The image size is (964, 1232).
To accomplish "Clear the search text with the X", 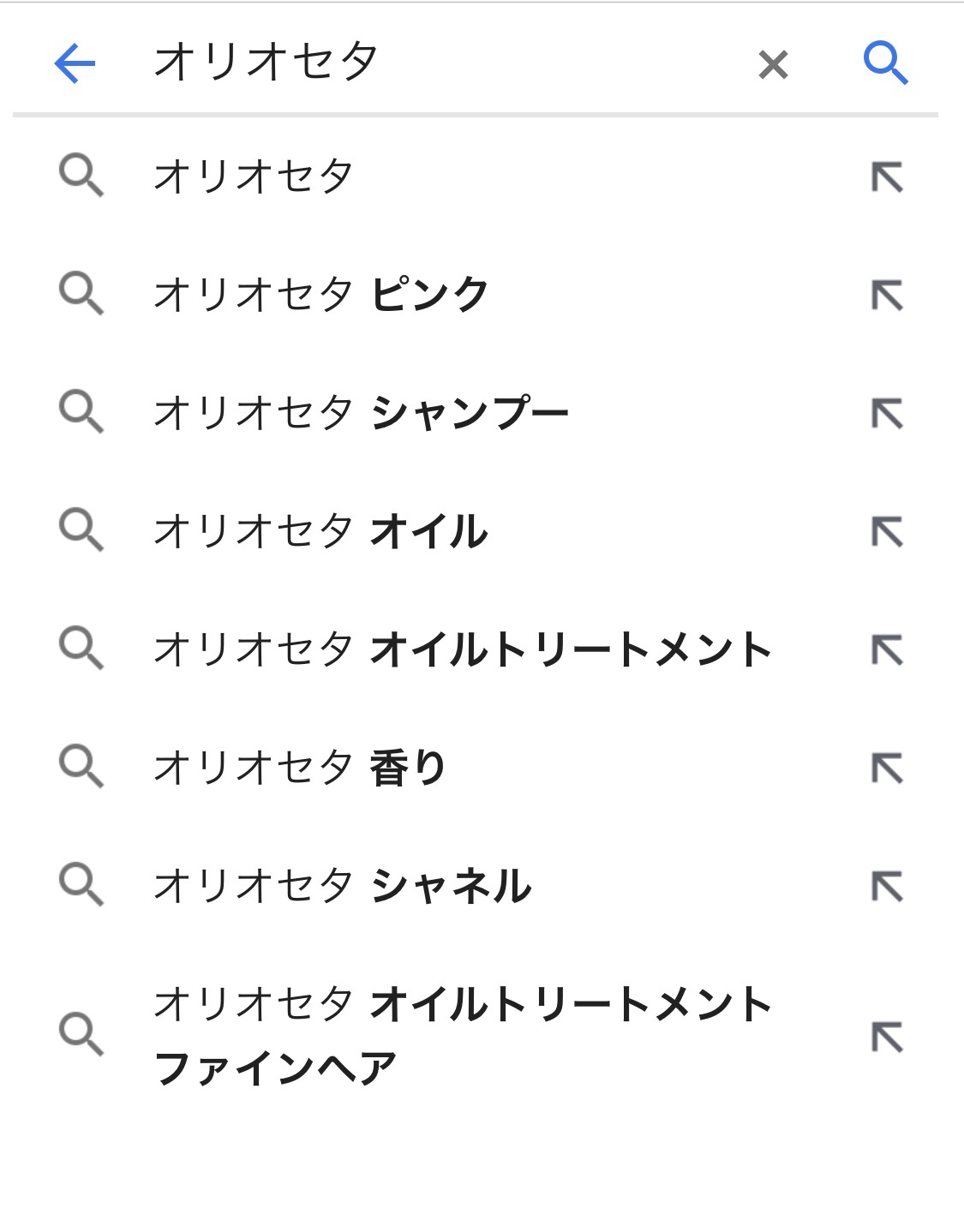I will tap(773, 64).
